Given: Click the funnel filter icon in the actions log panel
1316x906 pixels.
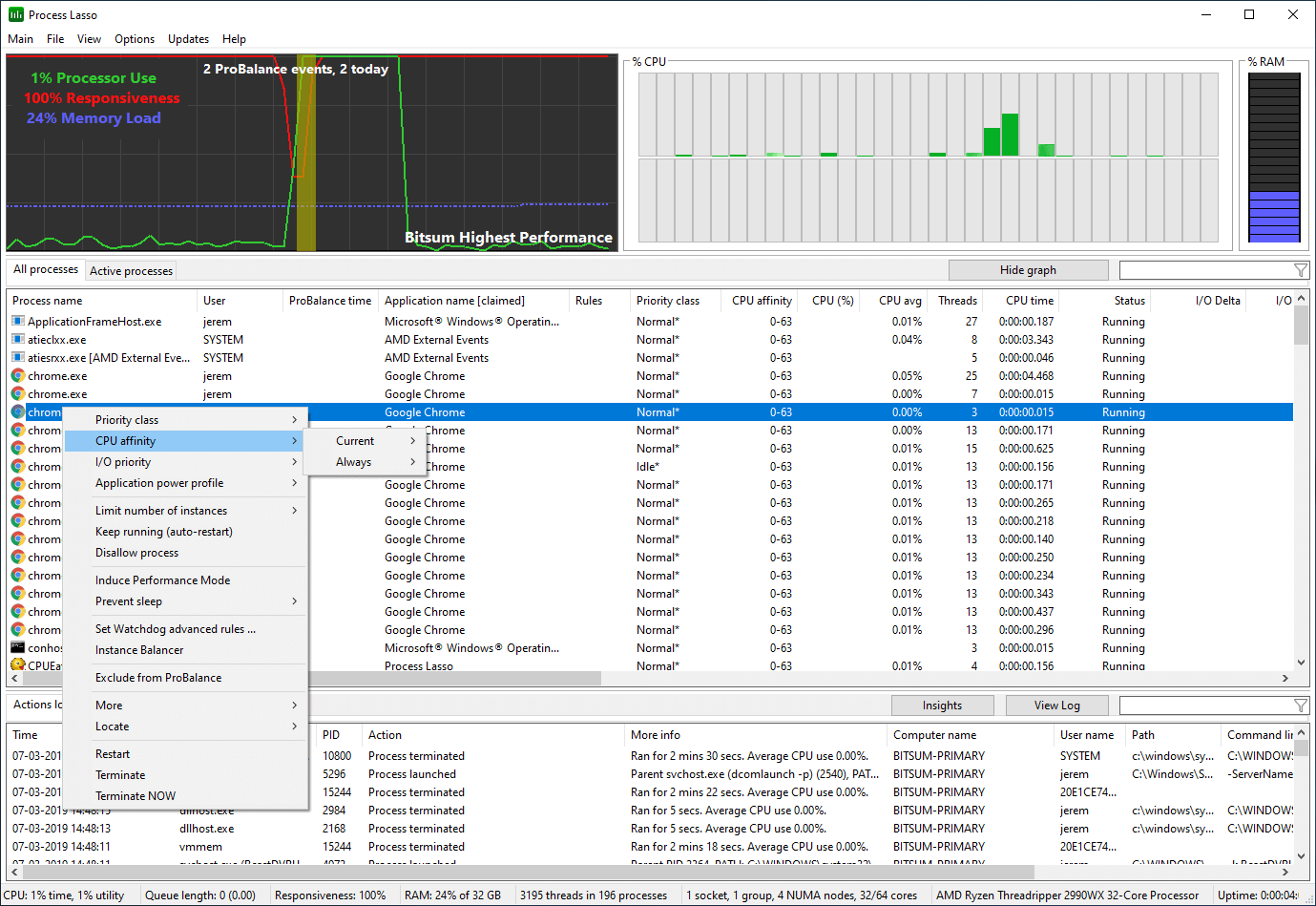Looking at the screenshot, I should [x=1300, y=706].
